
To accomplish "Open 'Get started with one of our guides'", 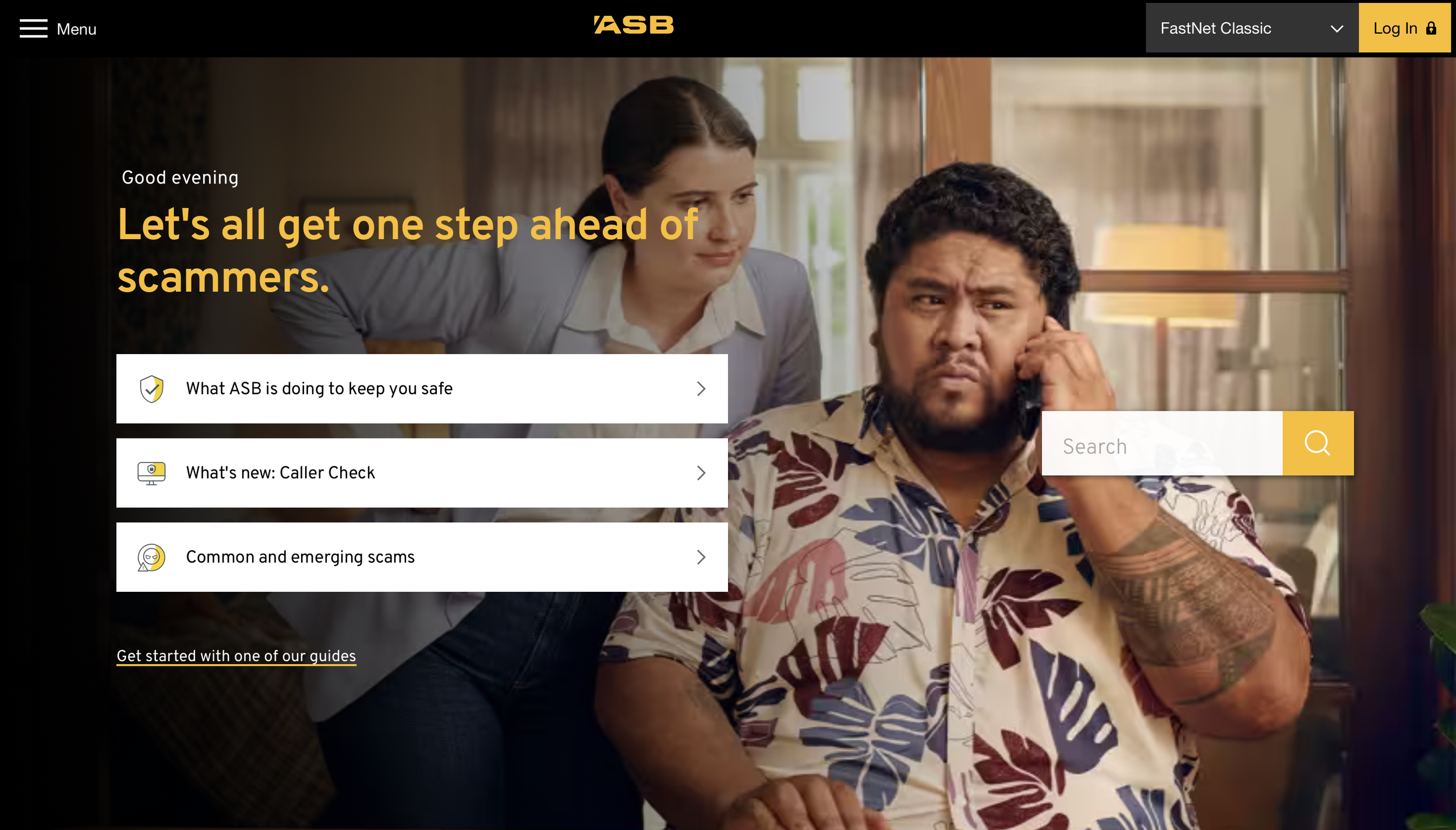I will coord(236,656).
